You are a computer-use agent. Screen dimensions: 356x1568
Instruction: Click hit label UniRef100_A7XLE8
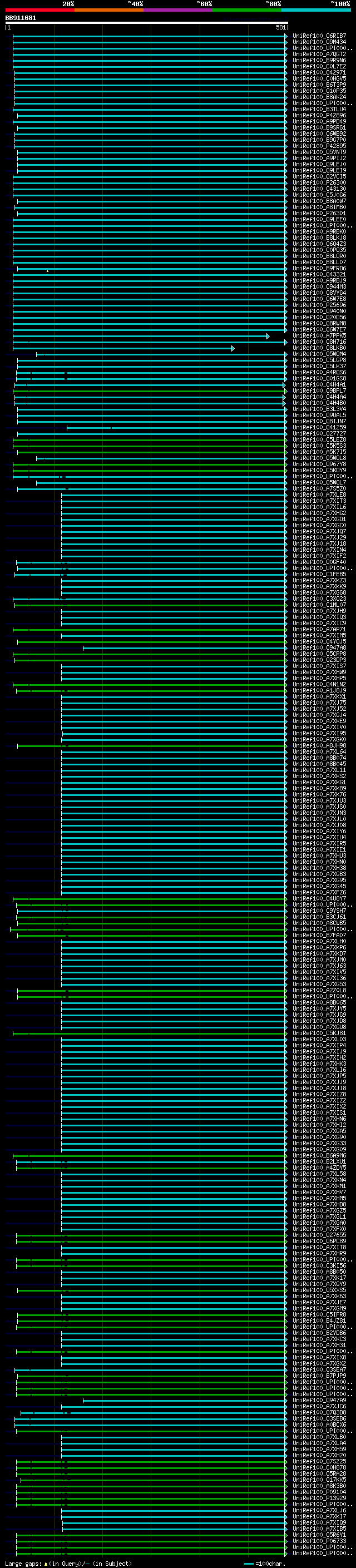(x=319, y=495)
